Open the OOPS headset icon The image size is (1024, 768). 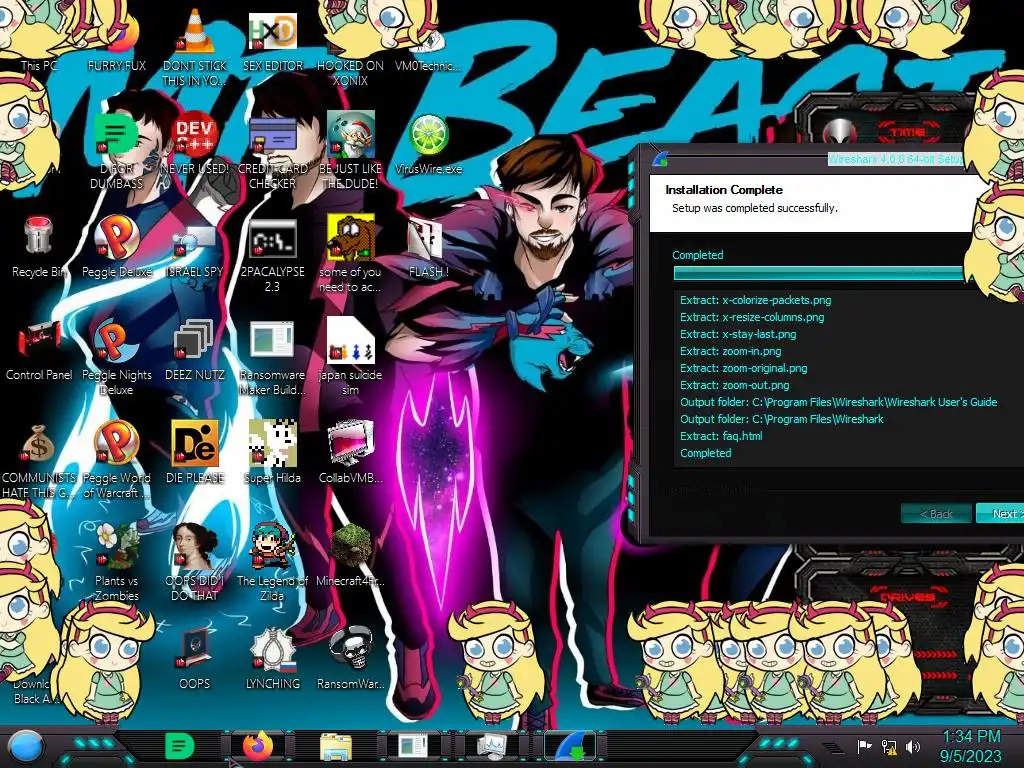click(195, 658)
